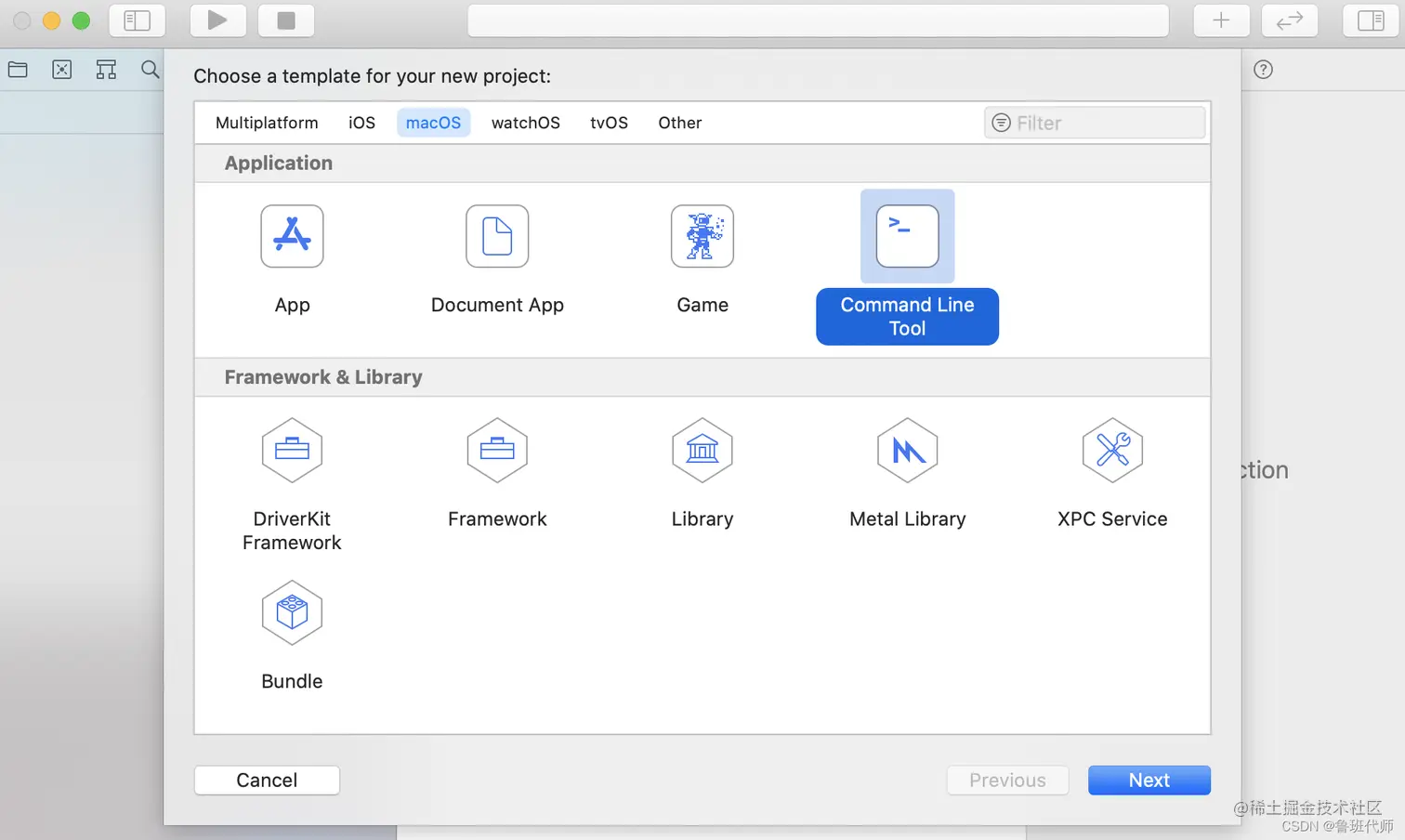Click the plus library button

click(1221, 20)
